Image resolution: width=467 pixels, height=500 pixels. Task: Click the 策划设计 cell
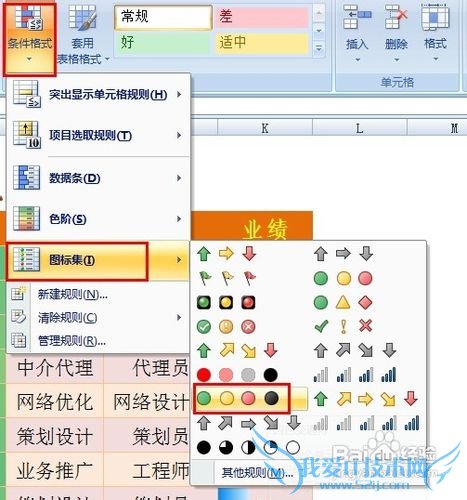click(55, 436)
